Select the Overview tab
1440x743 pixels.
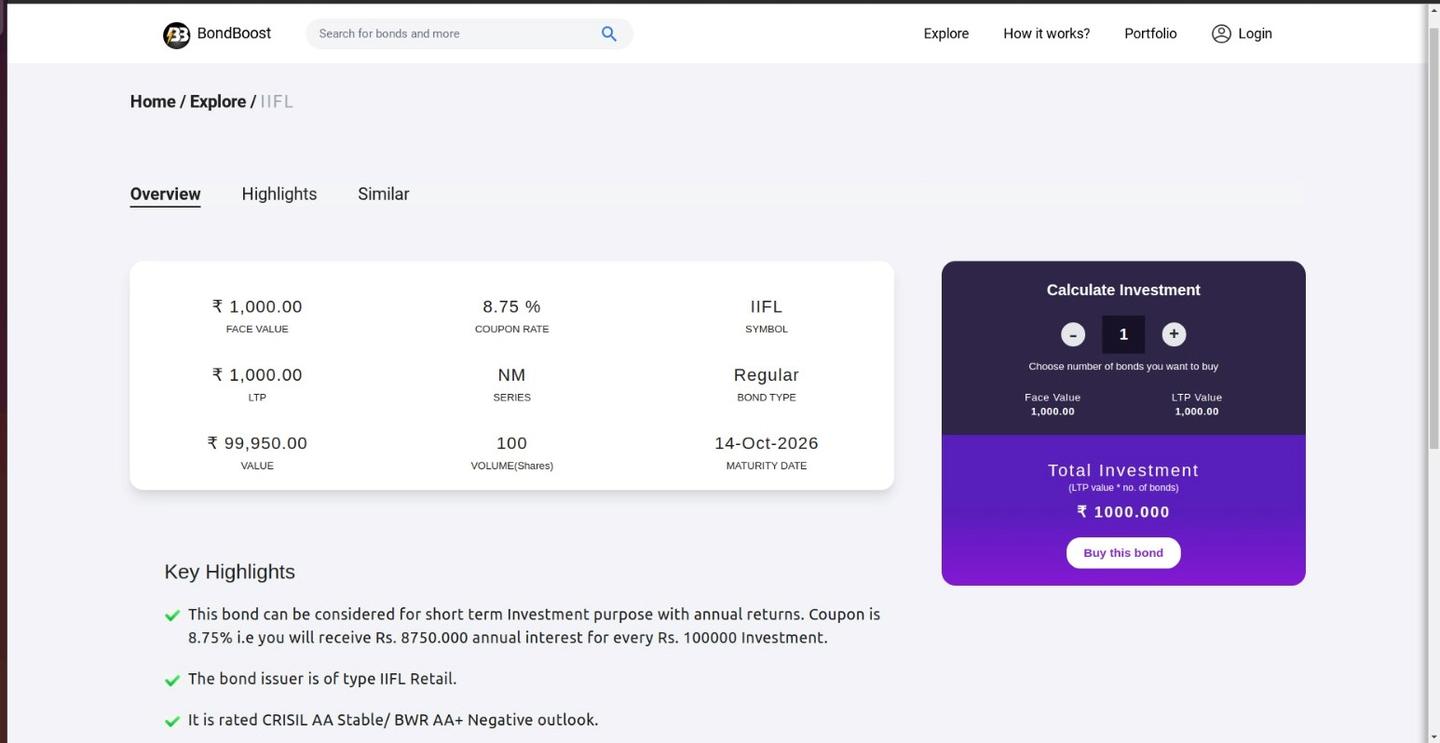tap(165, 194)
